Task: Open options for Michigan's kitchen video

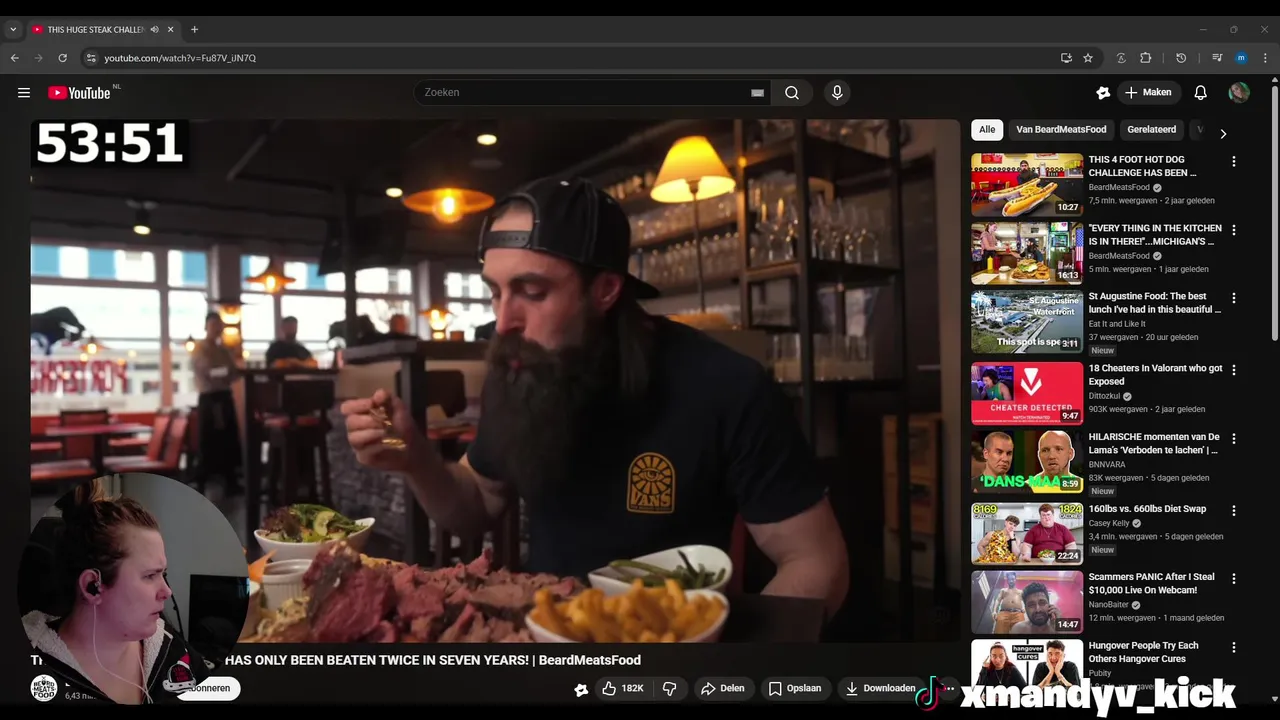Action: pyautogui.click(x=1234, y=229)
